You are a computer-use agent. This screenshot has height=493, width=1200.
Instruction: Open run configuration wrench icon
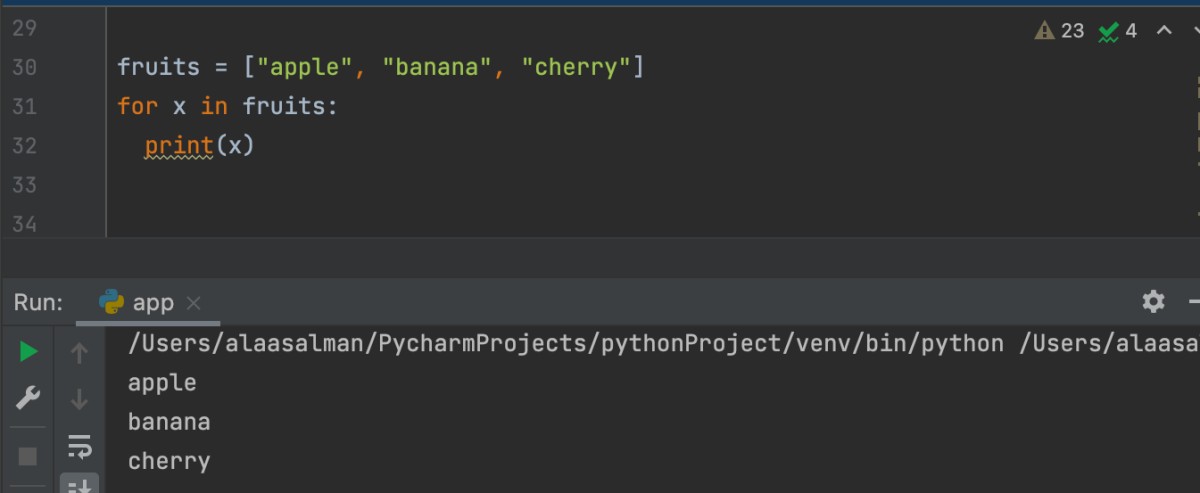point(28,399)
